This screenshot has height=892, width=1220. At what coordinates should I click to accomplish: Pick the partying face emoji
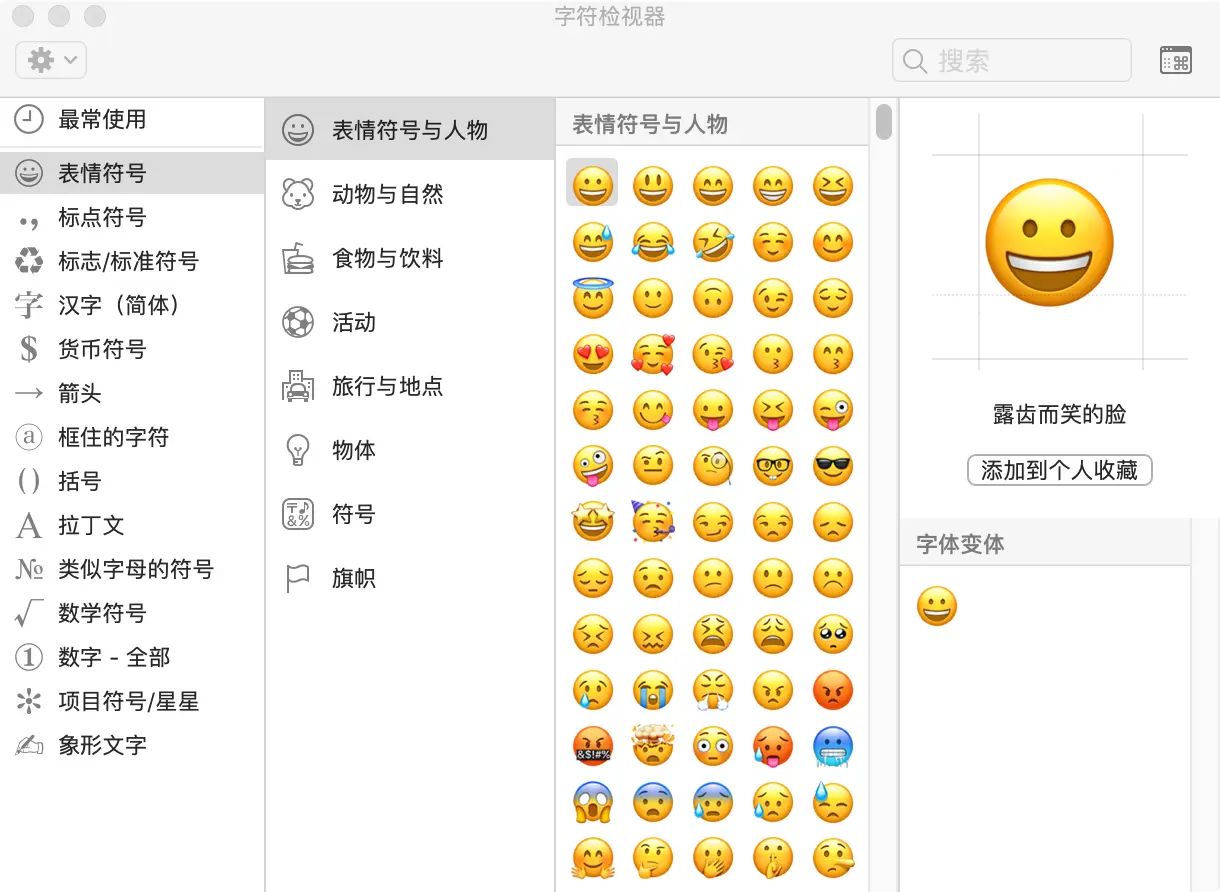652,521
